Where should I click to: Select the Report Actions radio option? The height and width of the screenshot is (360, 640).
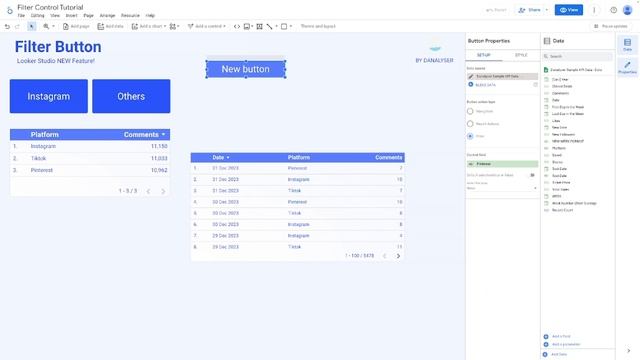(470, 124)
